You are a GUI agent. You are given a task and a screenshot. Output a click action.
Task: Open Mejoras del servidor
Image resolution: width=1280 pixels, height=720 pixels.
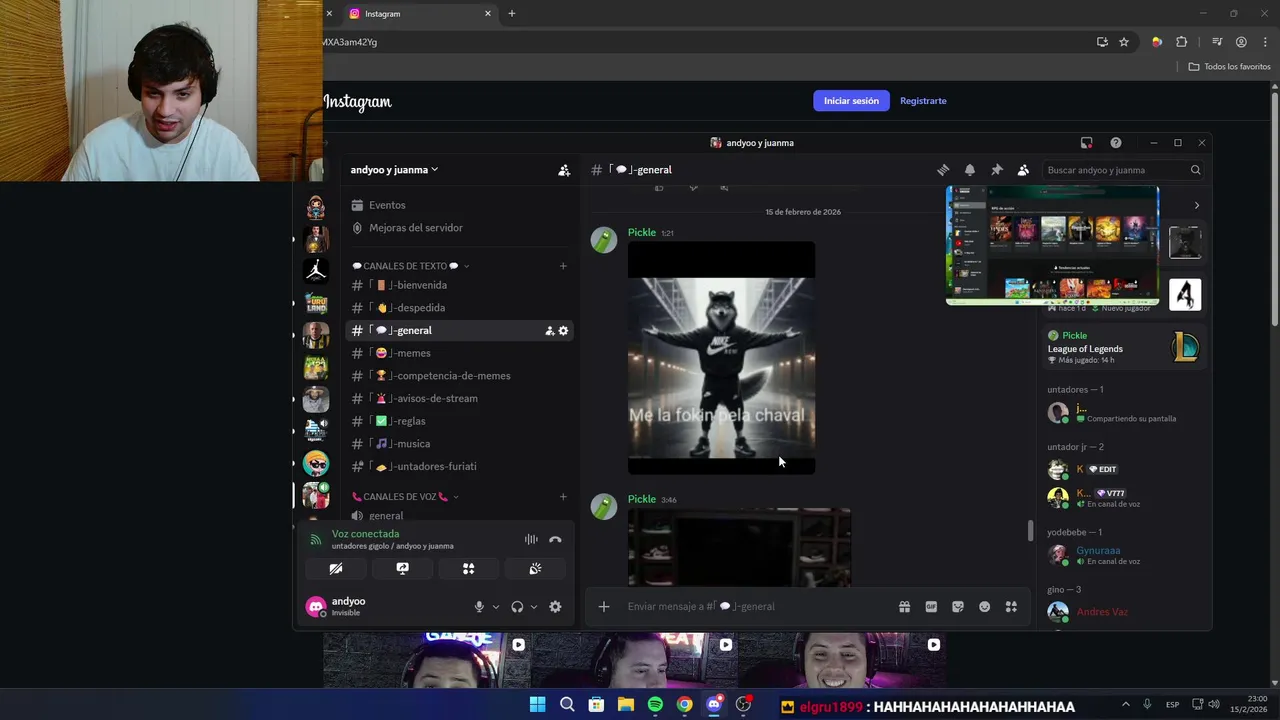(459, 228)
